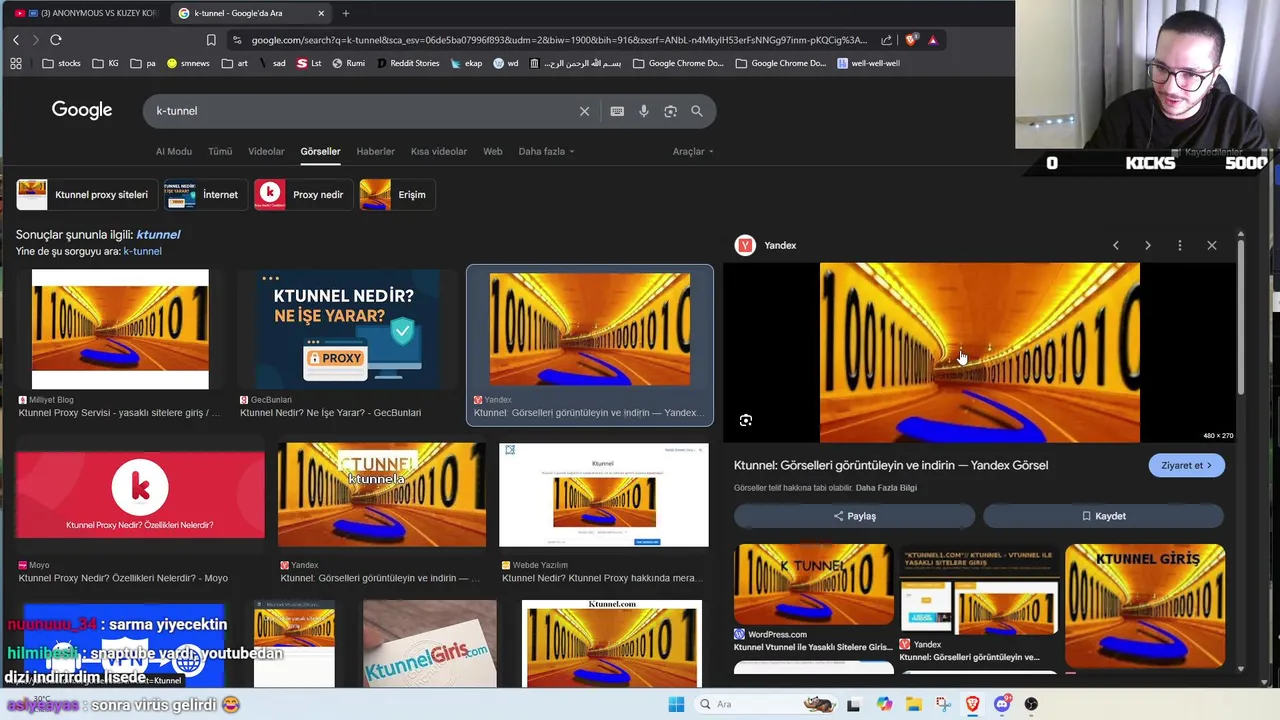The height and width of the screenshot is (720, 1280).
Task: Open the Brave Rewards triangle icon
Action: click(932, 40)
